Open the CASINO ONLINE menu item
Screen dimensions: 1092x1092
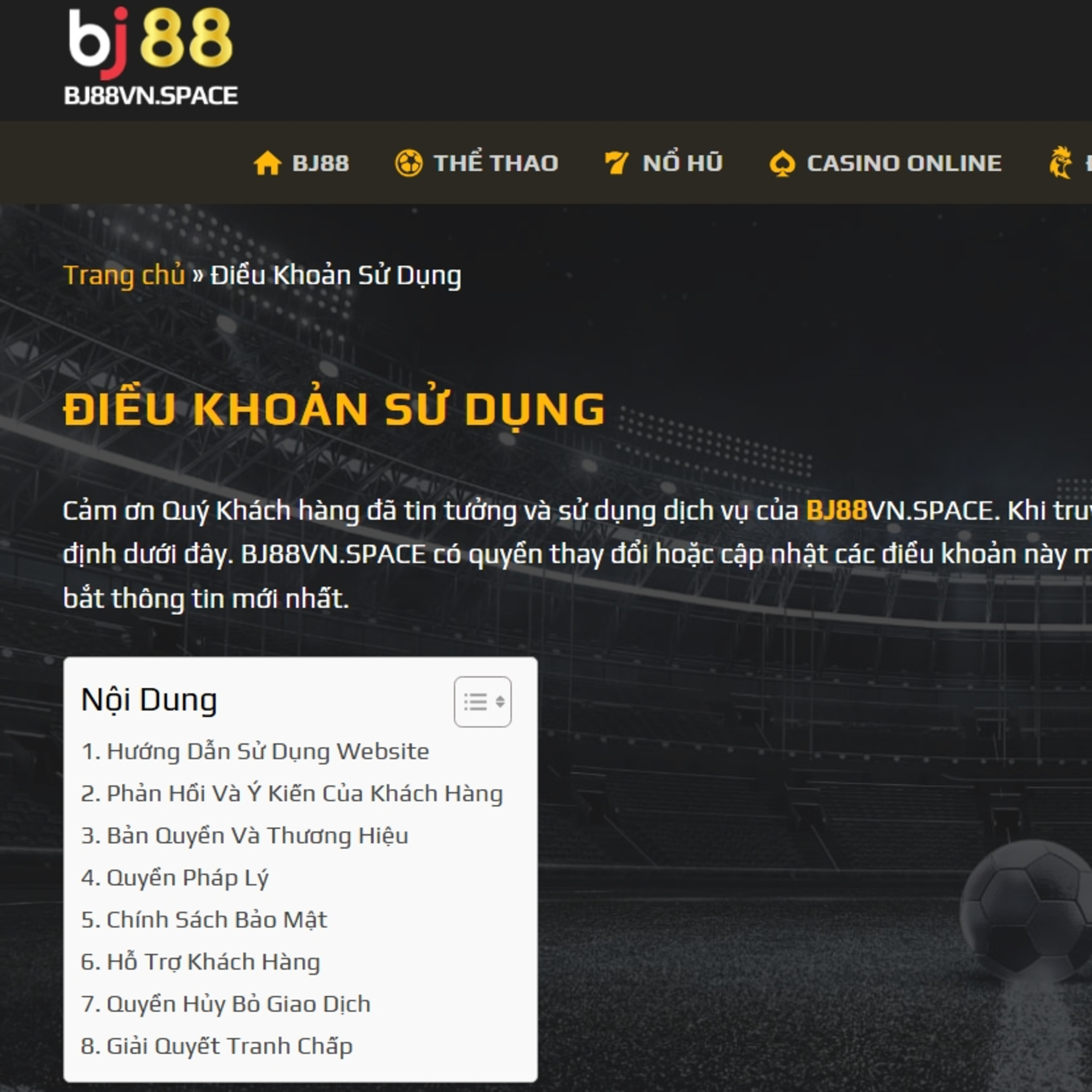tap(904, 163)
